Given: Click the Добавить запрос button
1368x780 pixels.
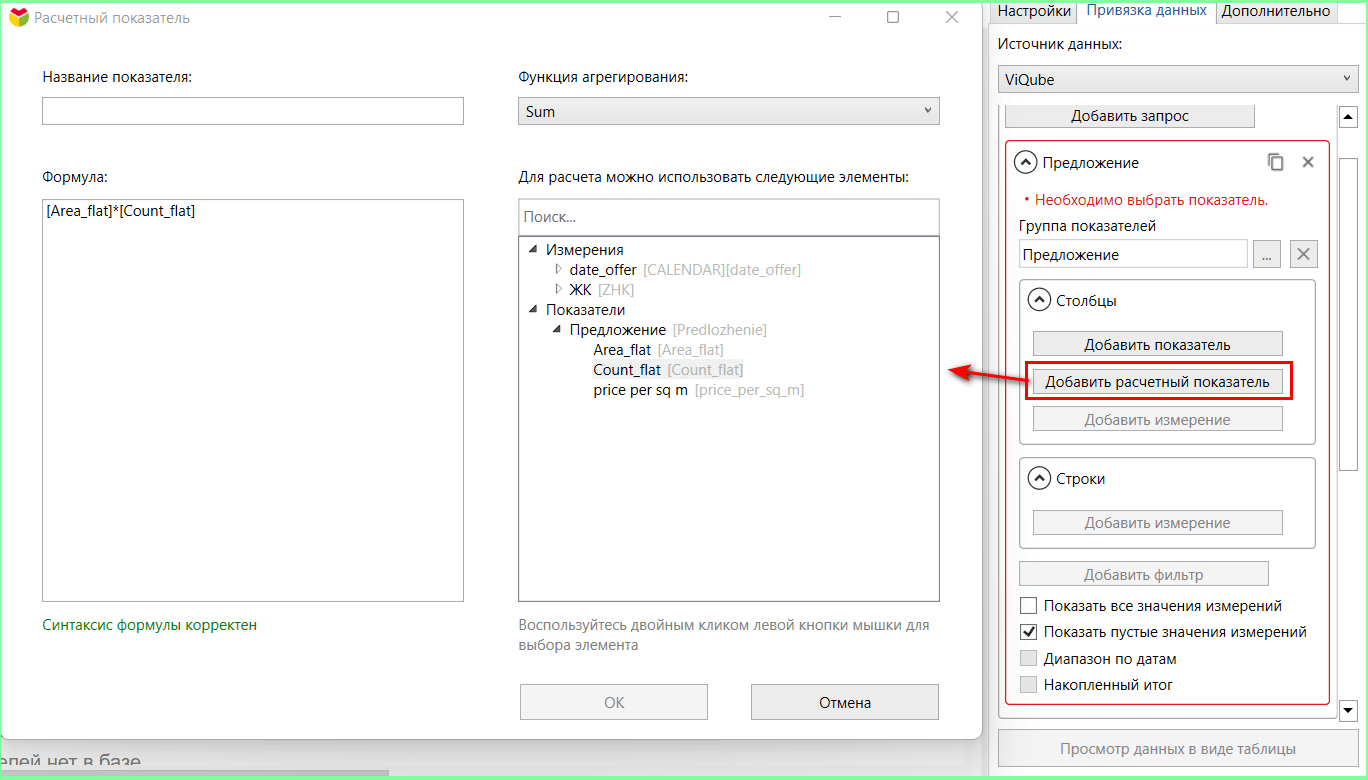Looking at the screenshot, I should 1130,116.
